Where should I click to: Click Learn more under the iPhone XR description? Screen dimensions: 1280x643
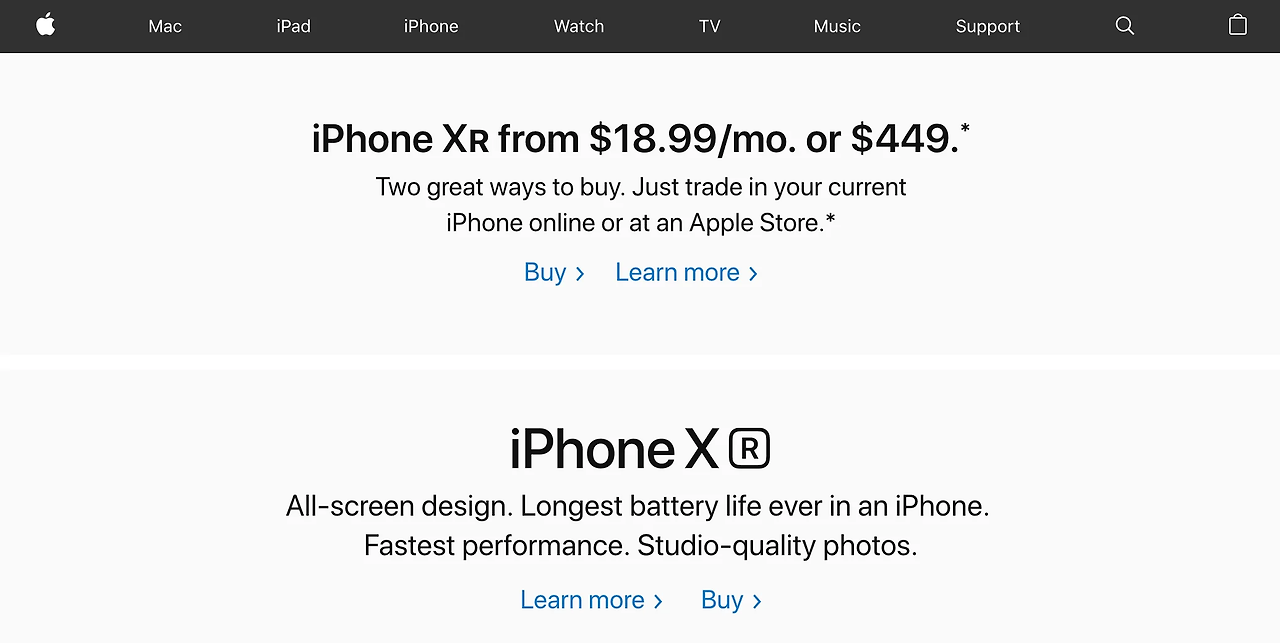pos(583,599)
